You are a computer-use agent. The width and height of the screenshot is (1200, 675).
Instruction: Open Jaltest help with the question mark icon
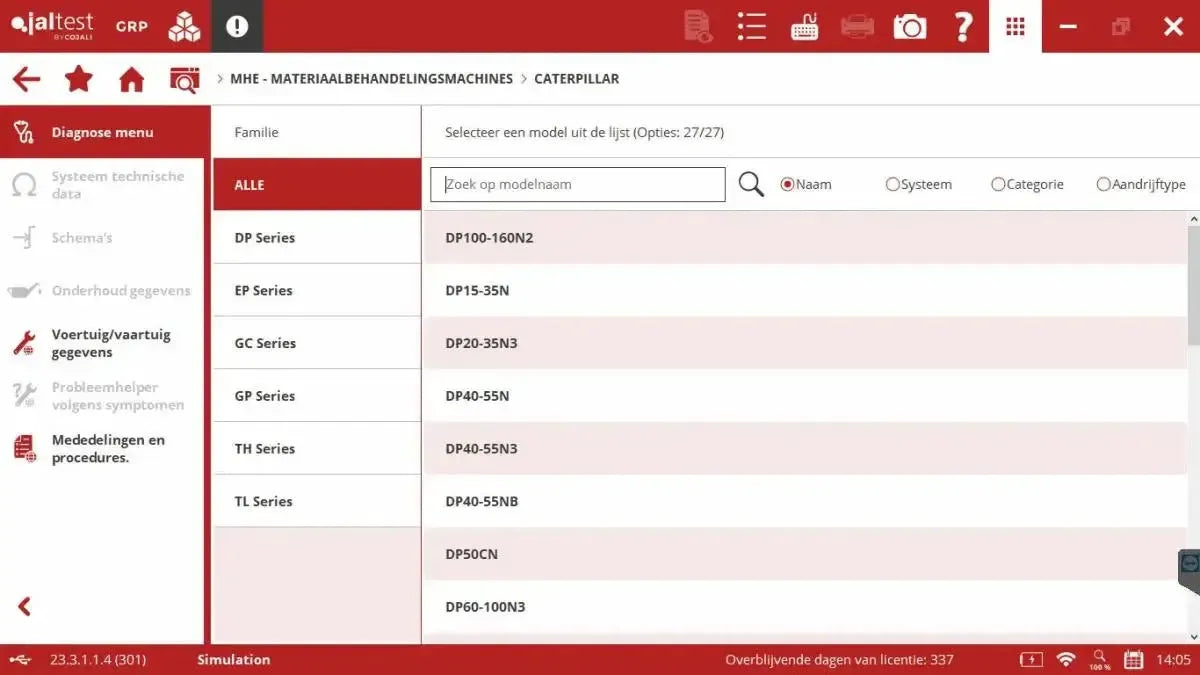coord(963,26)
